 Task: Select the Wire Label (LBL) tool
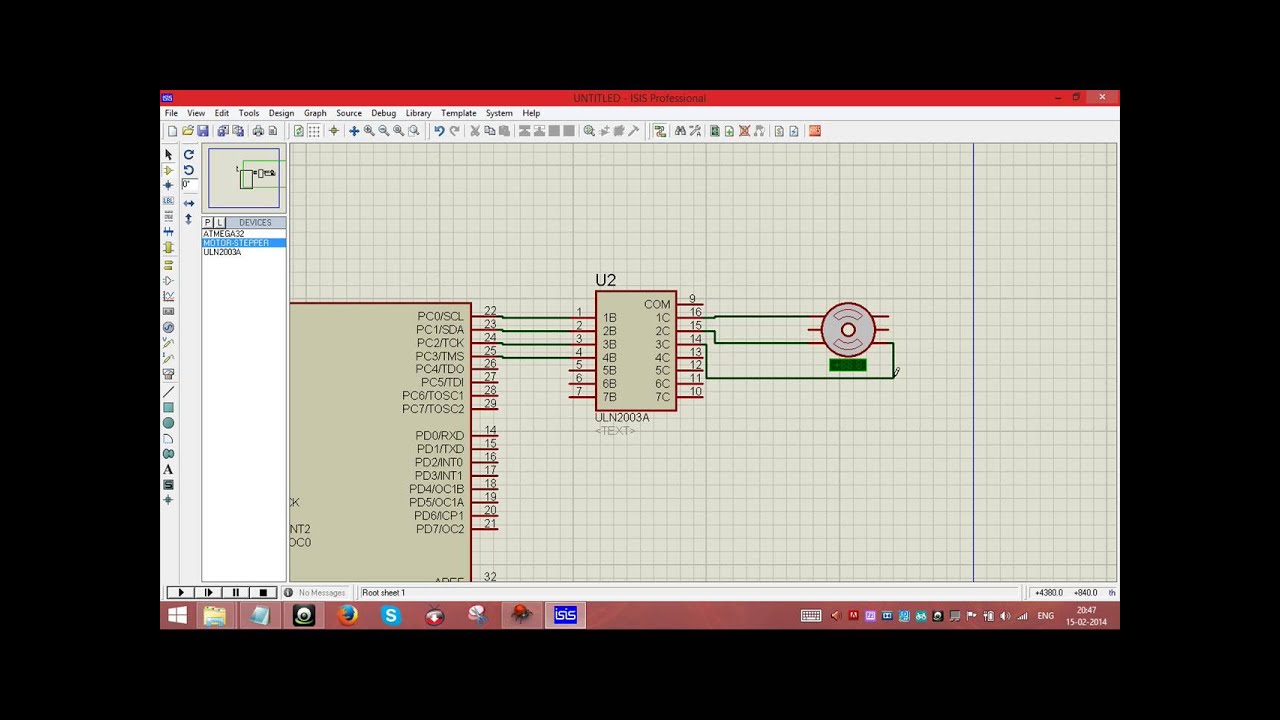[168, 200]
